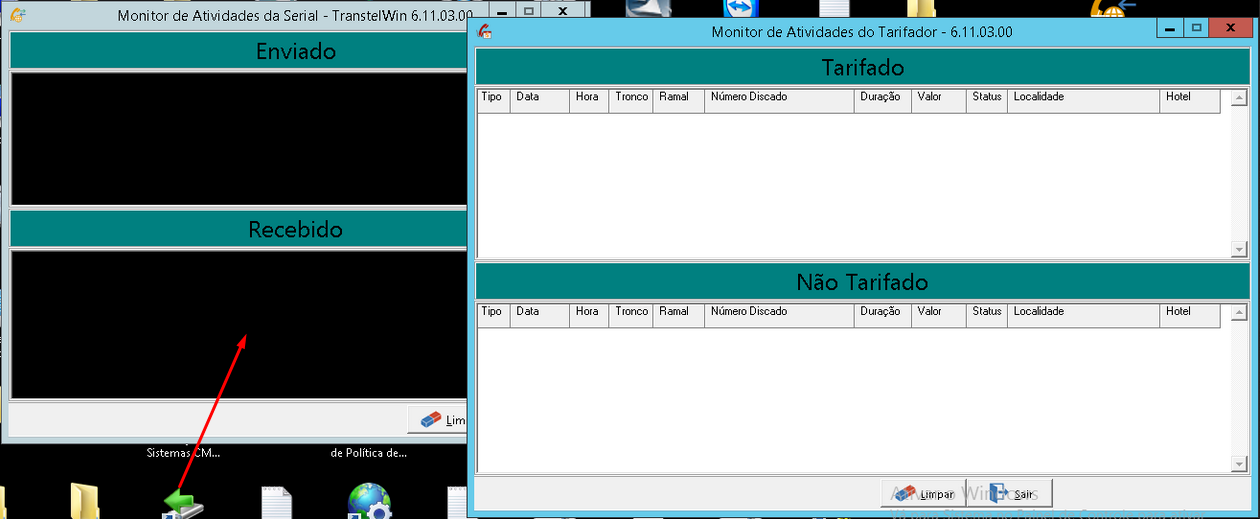Select the top desktop folder behind Tarifador title
This screenshot has height=519, width=1260.
pos(921,9)
